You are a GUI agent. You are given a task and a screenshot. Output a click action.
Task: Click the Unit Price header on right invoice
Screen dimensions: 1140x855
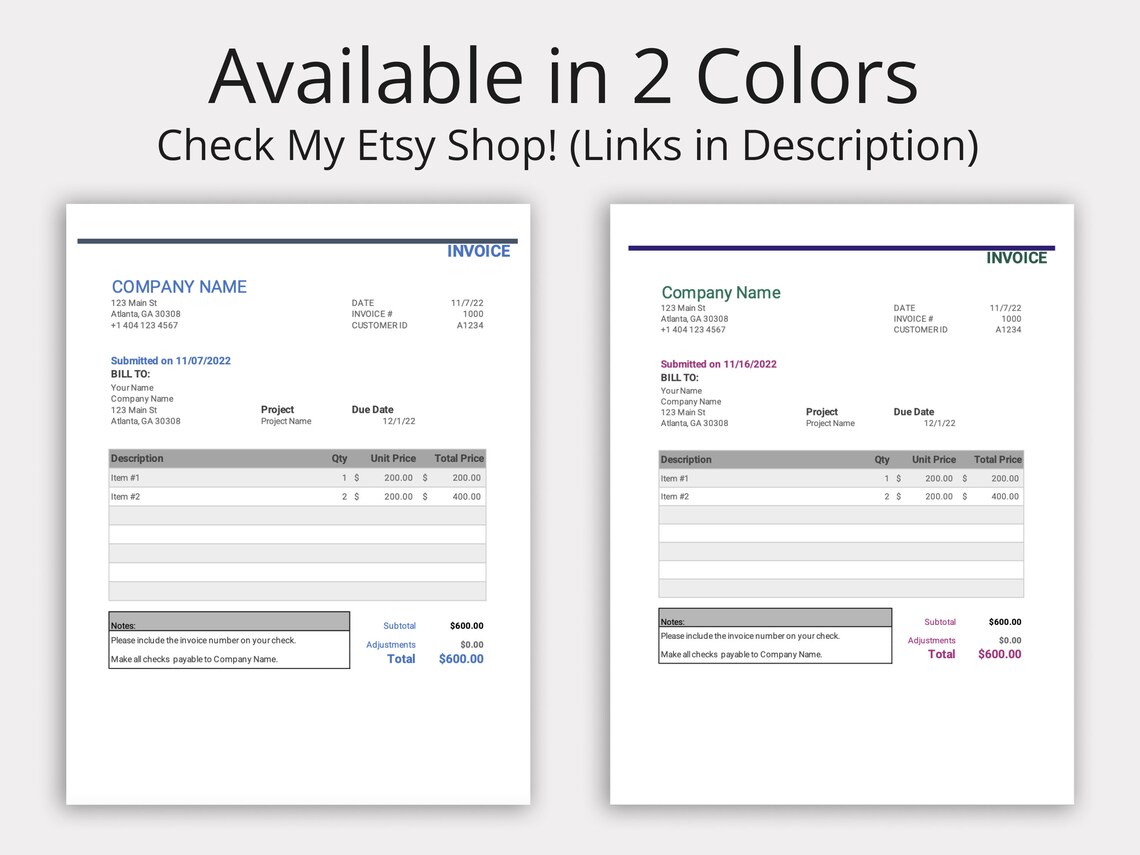tap(934, 459)
